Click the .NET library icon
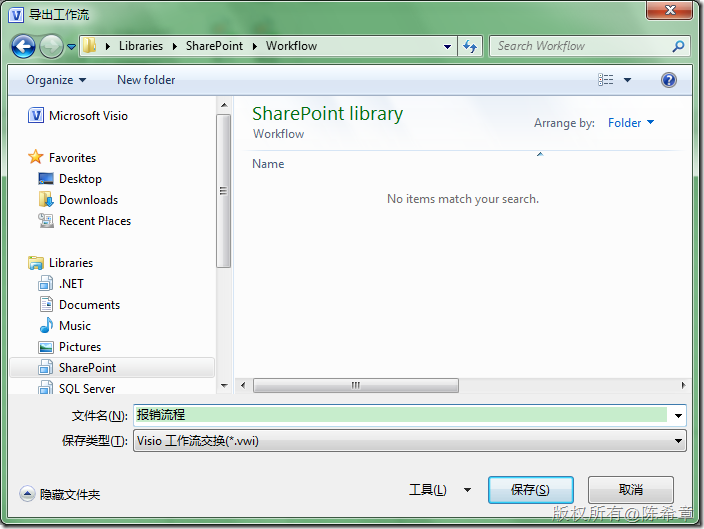This screenshot has width=704, height=529. (x=45, y=283)
